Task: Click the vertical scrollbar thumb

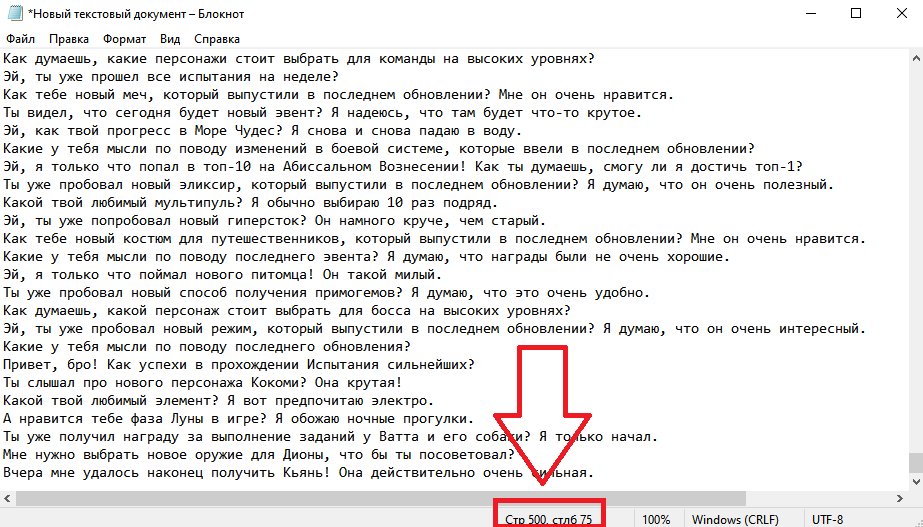Action: point(916,463)
